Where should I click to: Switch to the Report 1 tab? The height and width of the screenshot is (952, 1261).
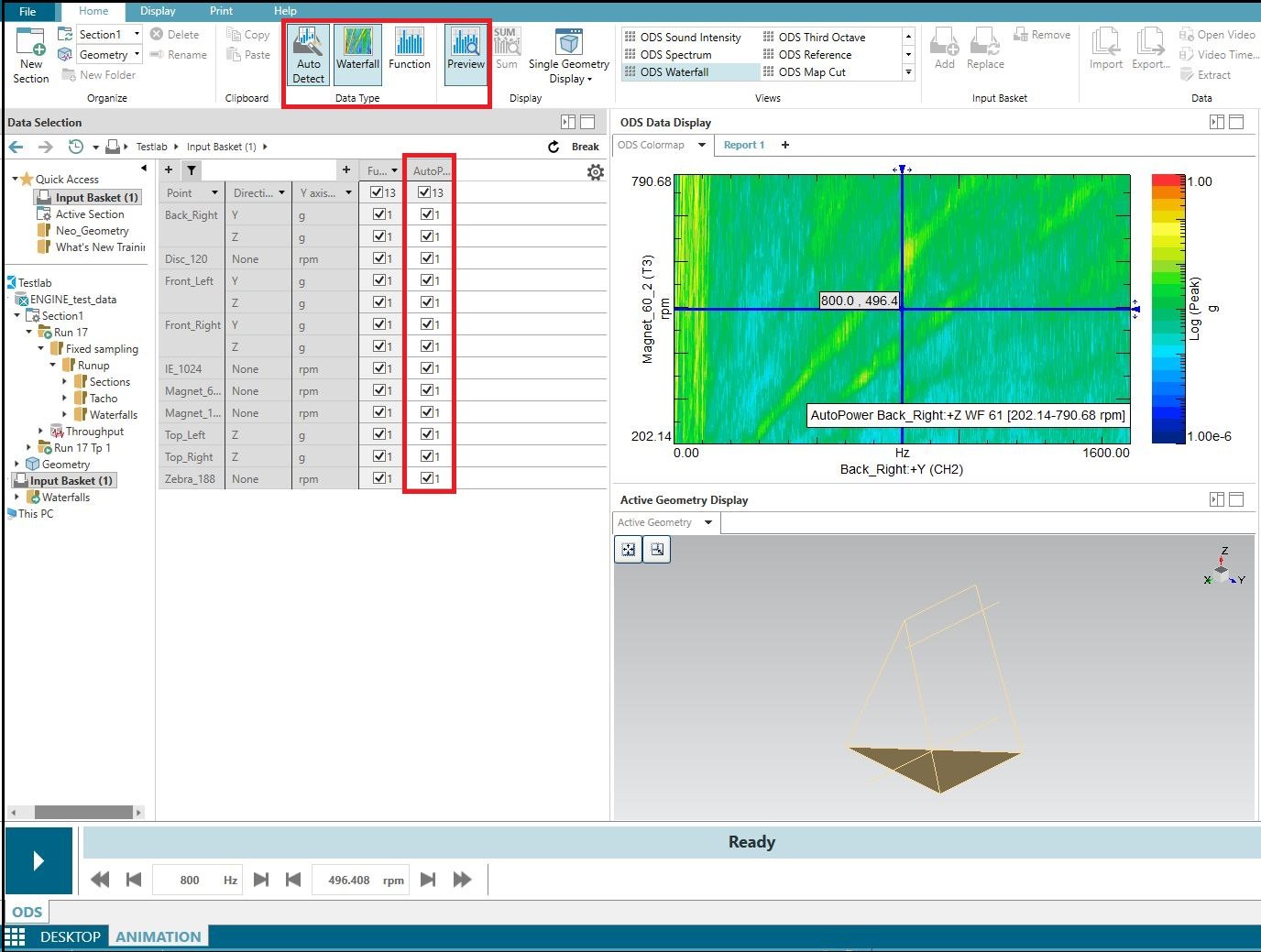744,145
